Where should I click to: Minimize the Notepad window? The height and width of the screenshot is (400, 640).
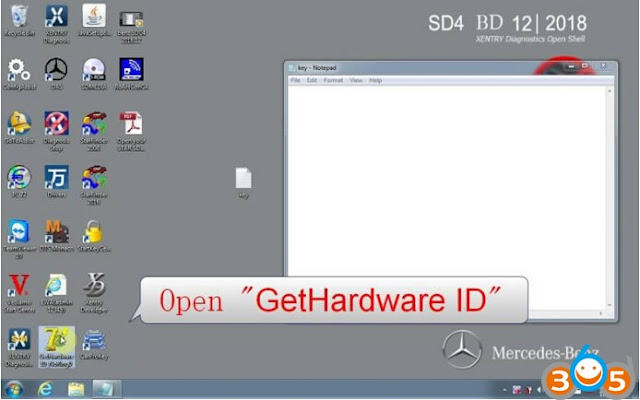pyautogui.click(x=571, y=66)
